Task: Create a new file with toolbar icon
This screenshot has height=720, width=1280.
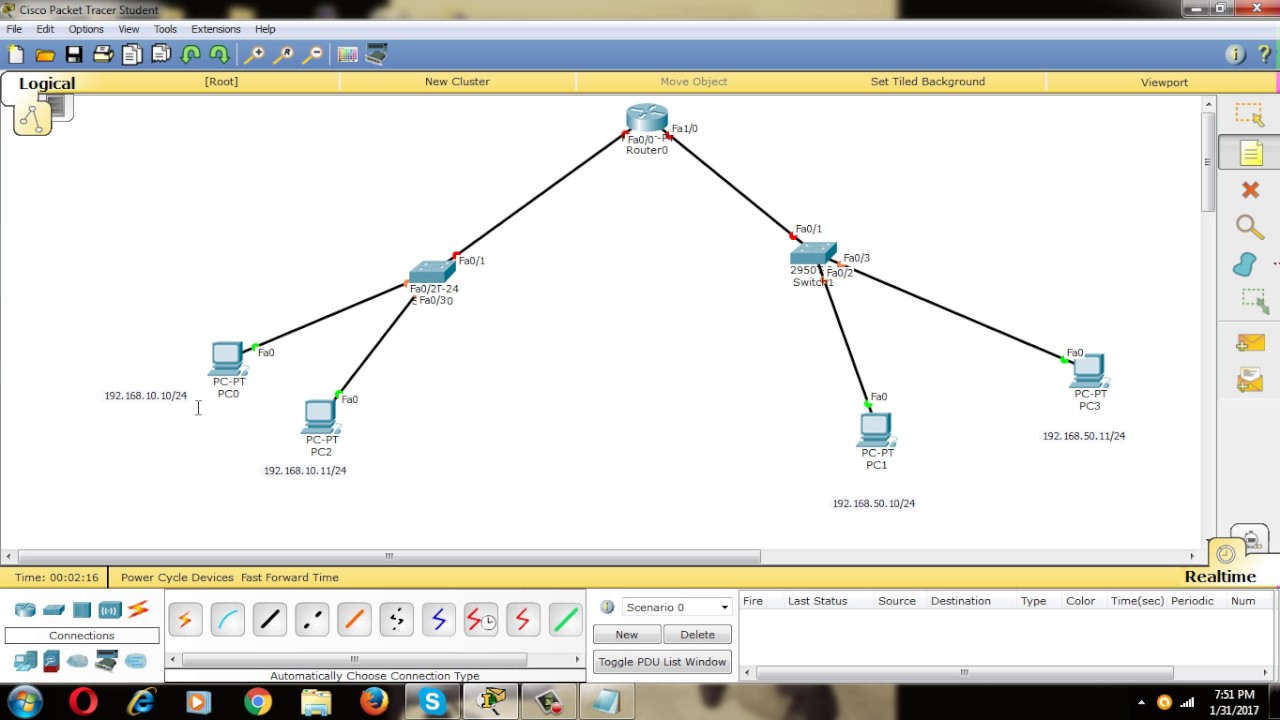Action: 16,55
